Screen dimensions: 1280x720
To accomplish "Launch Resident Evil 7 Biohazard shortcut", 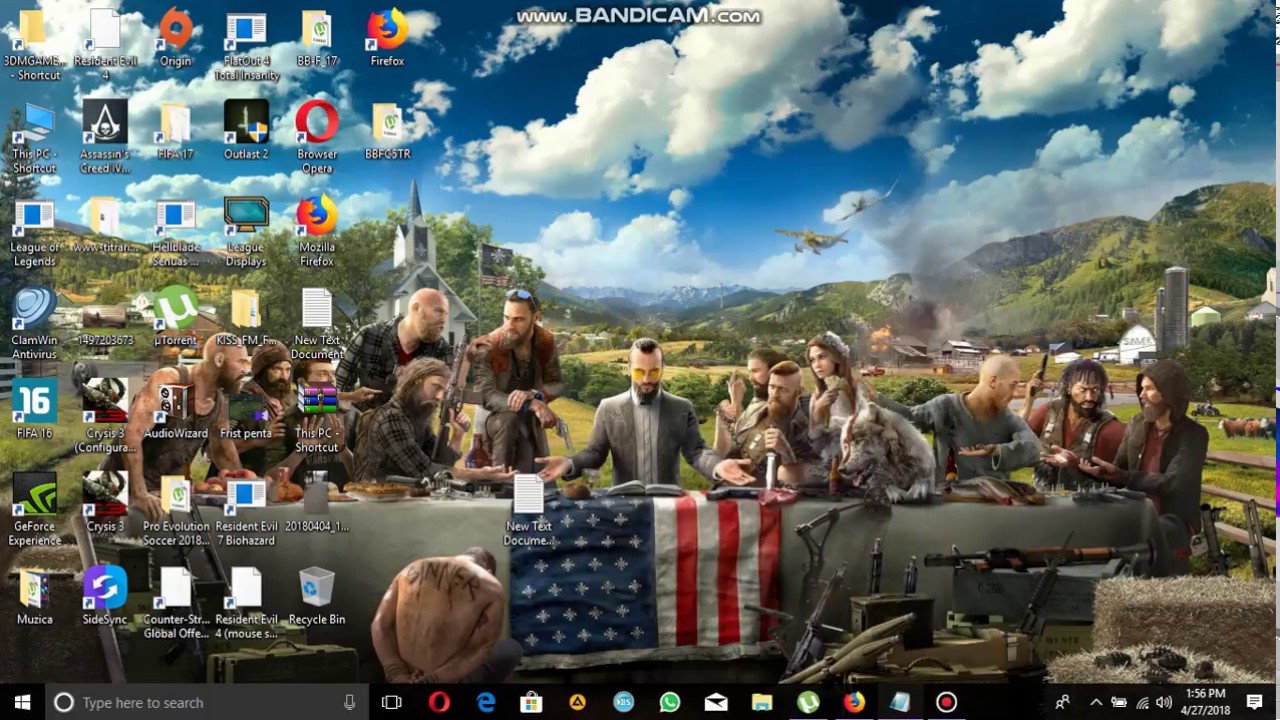I will point(246,510).
